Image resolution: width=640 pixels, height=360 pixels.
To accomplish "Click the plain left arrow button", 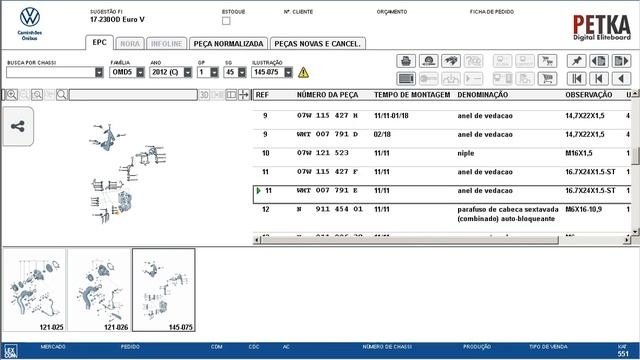I will 621,78.
